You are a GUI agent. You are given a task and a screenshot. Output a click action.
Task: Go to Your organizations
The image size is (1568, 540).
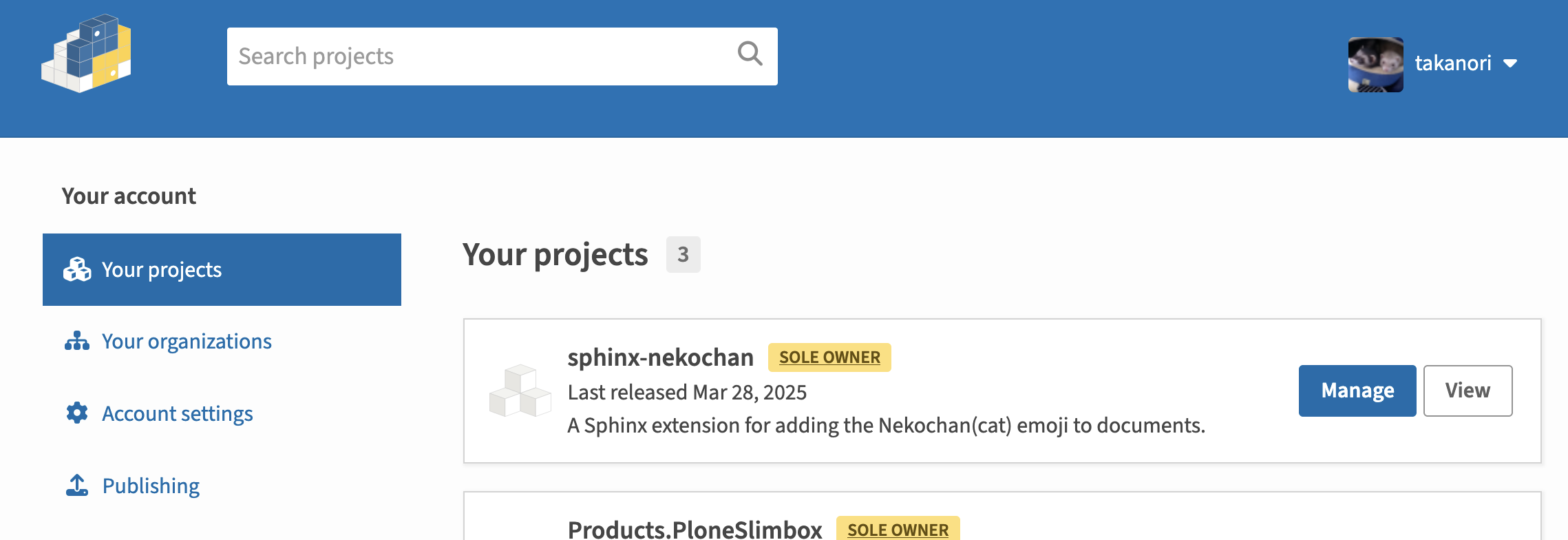(187, 341)
